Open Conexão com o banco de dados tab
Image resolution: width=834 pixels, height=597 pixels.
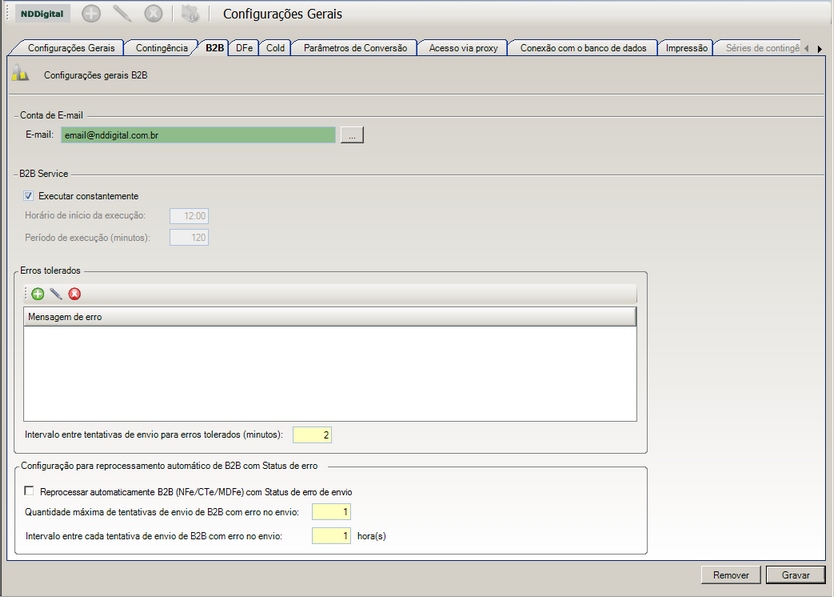coord(583,48)
